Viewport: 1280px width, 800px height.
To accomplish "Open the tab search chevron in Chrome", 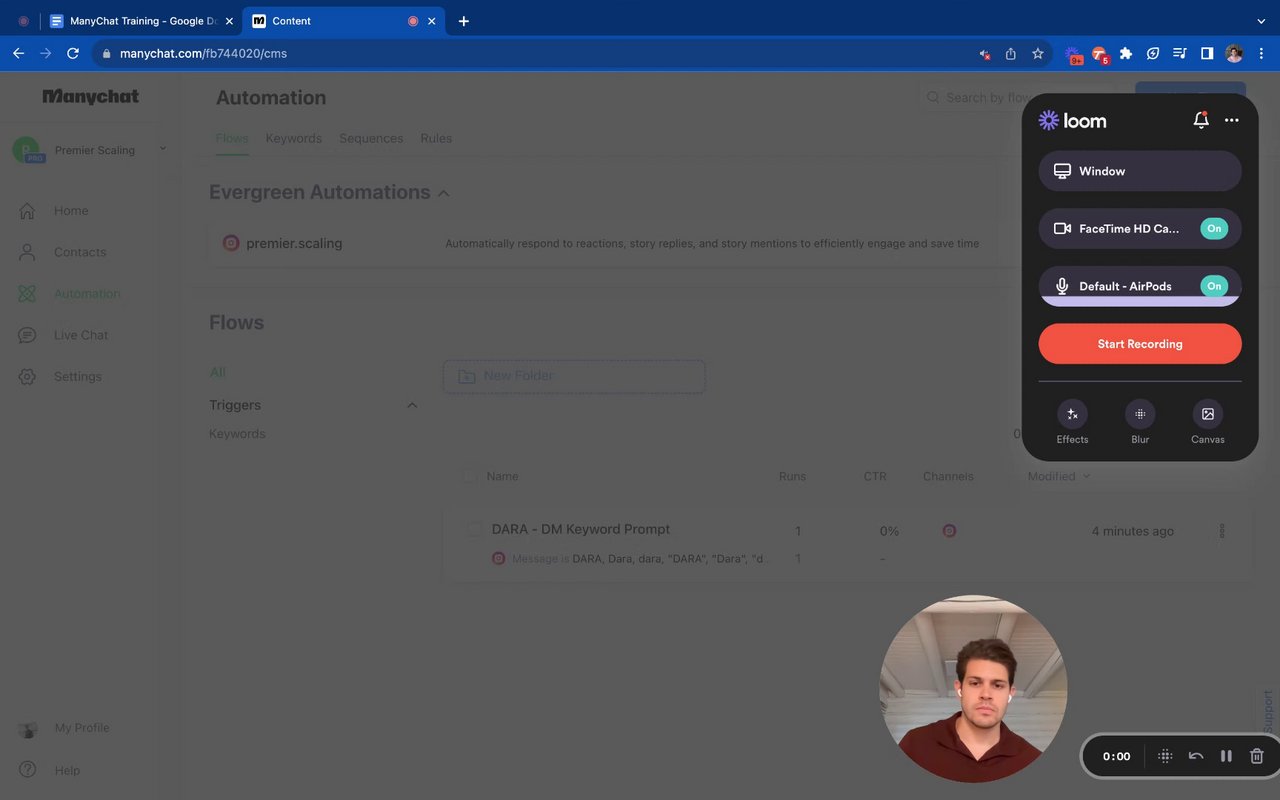I will pyautogui.click(x=1261, y=21).
